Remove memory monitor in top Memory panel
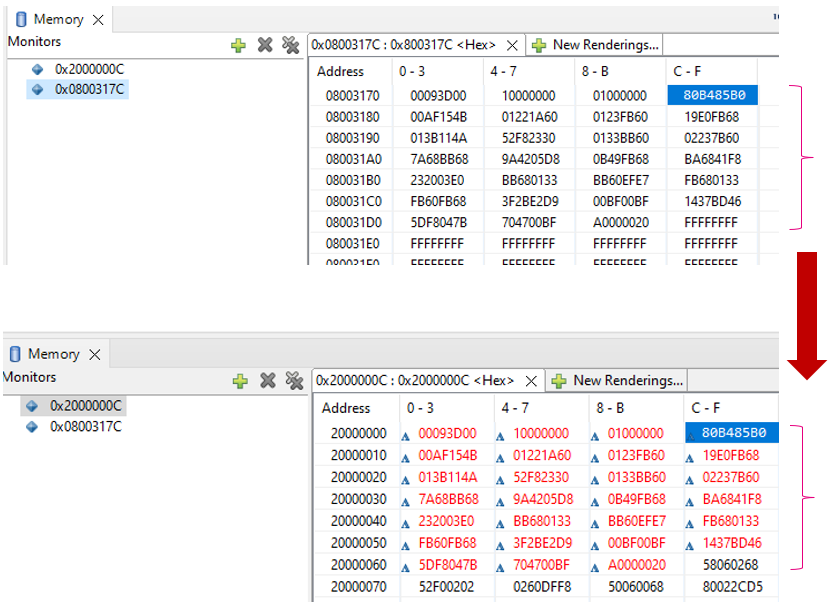833x610 pixels. [x=265, y=45]
